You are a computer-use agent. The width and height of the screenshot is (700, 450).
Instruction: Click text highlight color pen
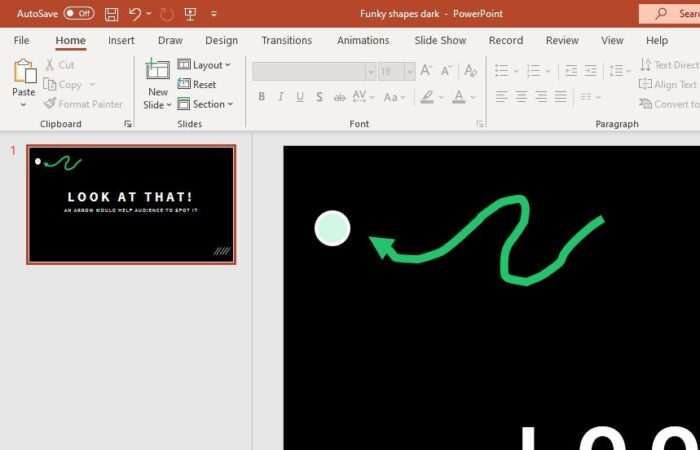click(427, 97)
